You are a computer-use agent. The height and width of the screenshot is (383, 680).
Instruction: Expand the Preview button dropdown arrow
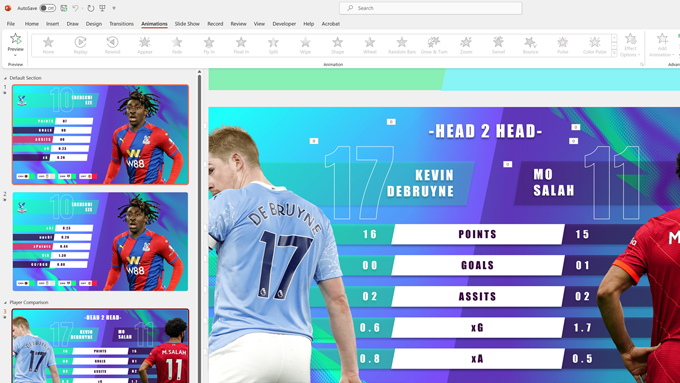pyautogui.click(x=16, y=55)
